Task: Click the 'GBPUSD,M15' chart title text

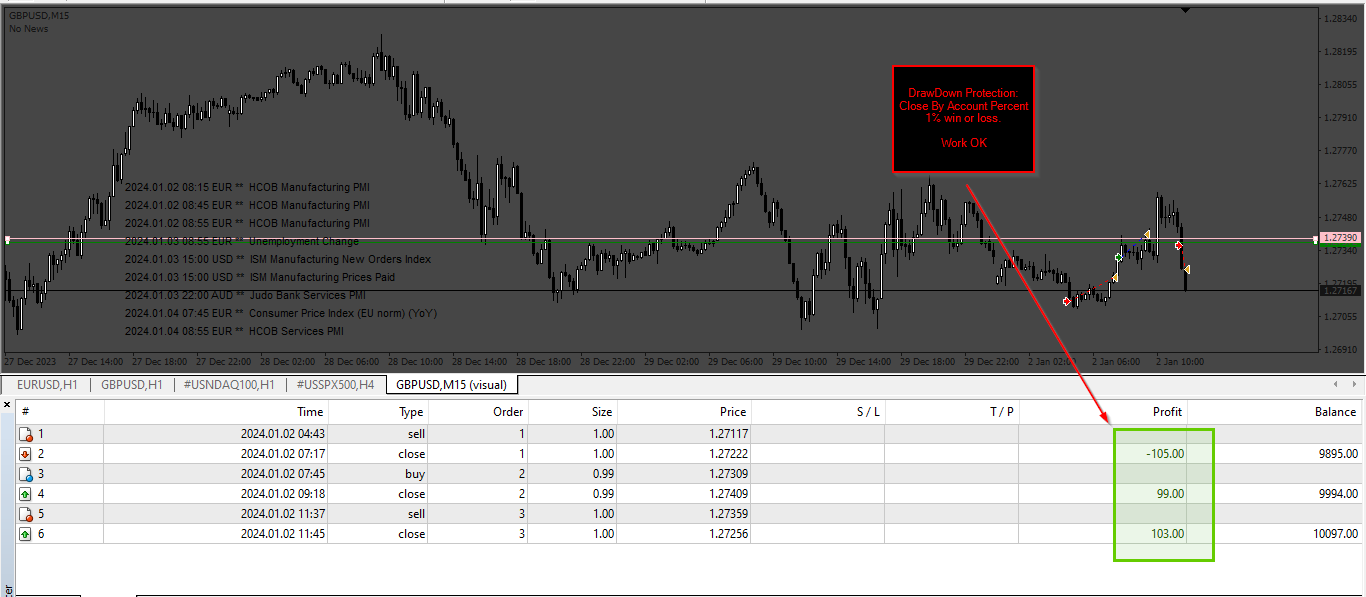Action: point(40,16)
